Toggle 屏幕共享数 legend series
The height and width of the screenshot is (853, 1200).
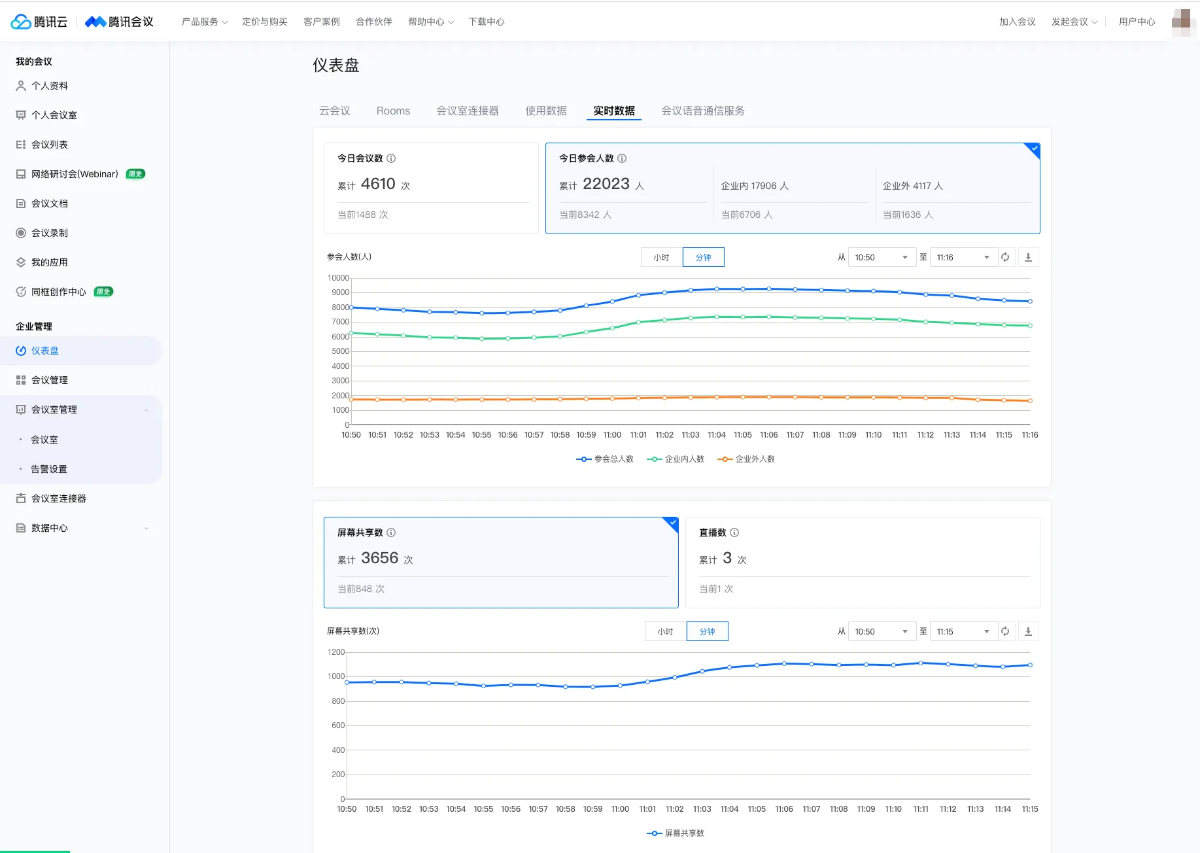pos(676,833)
